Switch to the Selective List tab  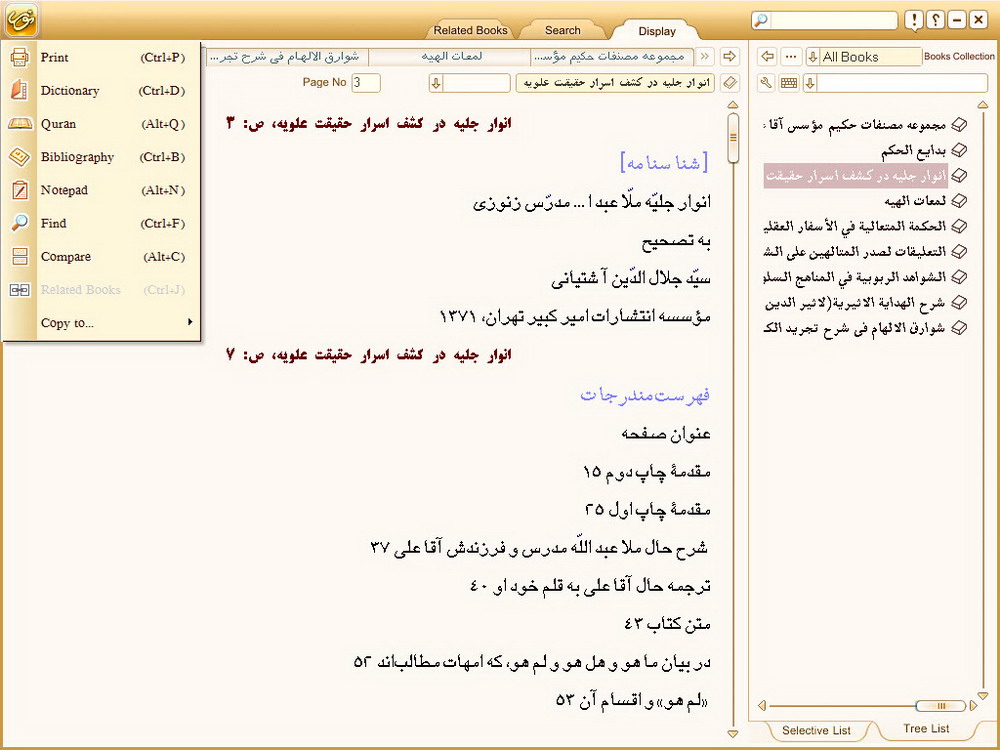tap(816, 731)
